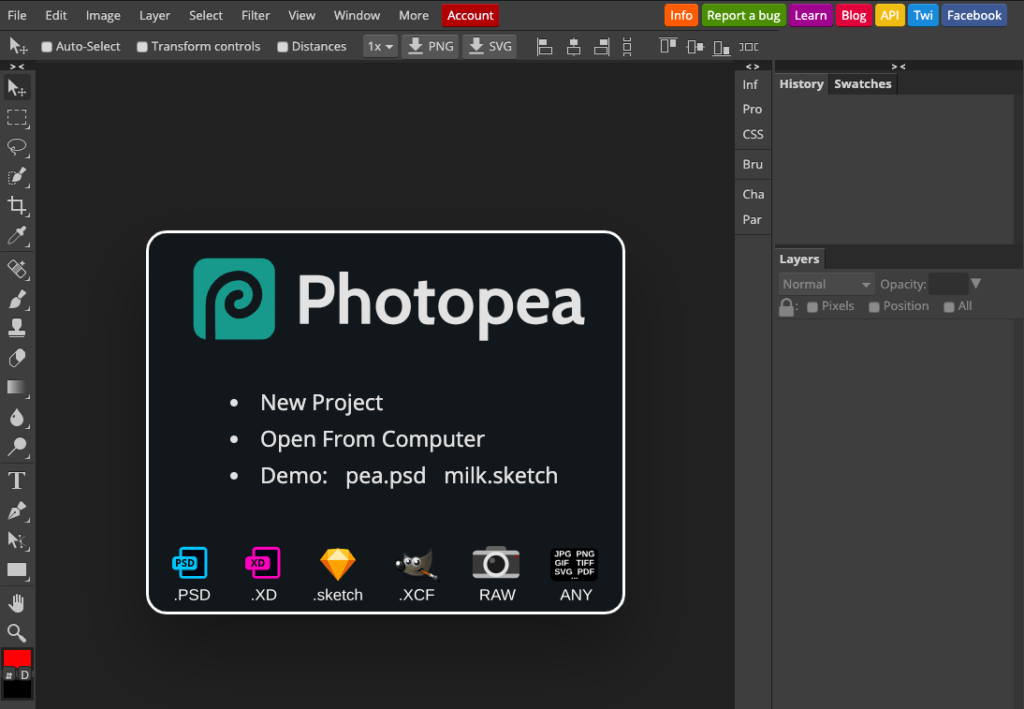The image size is (1024, 709).
Task: Expand the side panel strip arrows
Action: pyautogui.click(x=752, y=67)
